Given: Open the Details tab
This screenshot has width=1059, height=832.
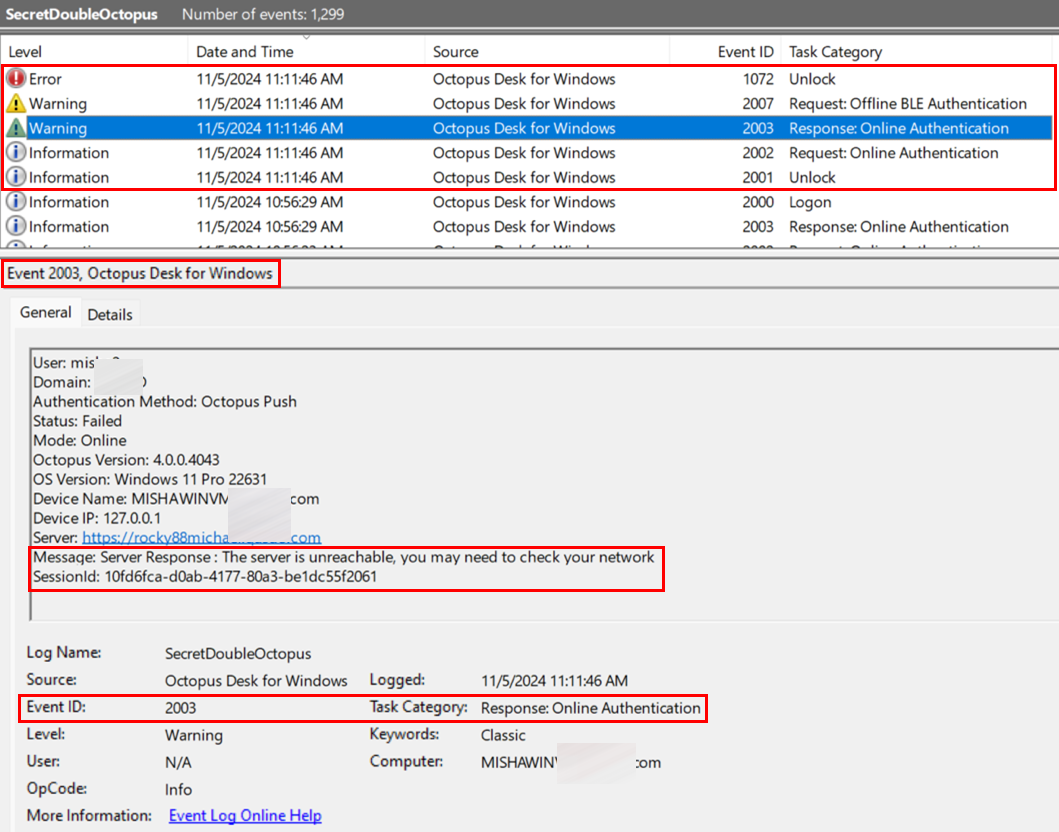Looking at the screenshot, I should pyautogui.click(x=110, y=315).
